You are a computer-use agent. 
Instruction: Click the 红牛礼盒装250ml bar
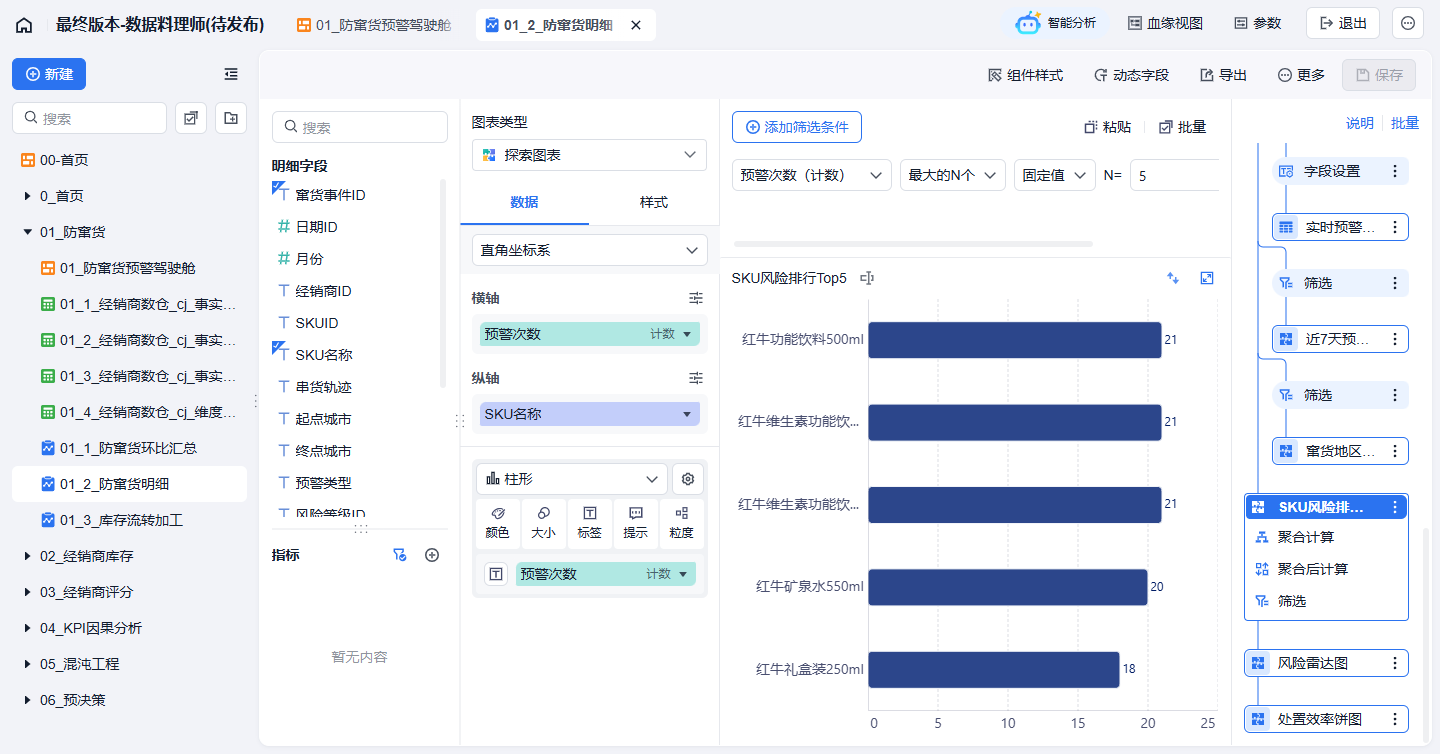tap(993, 669)
